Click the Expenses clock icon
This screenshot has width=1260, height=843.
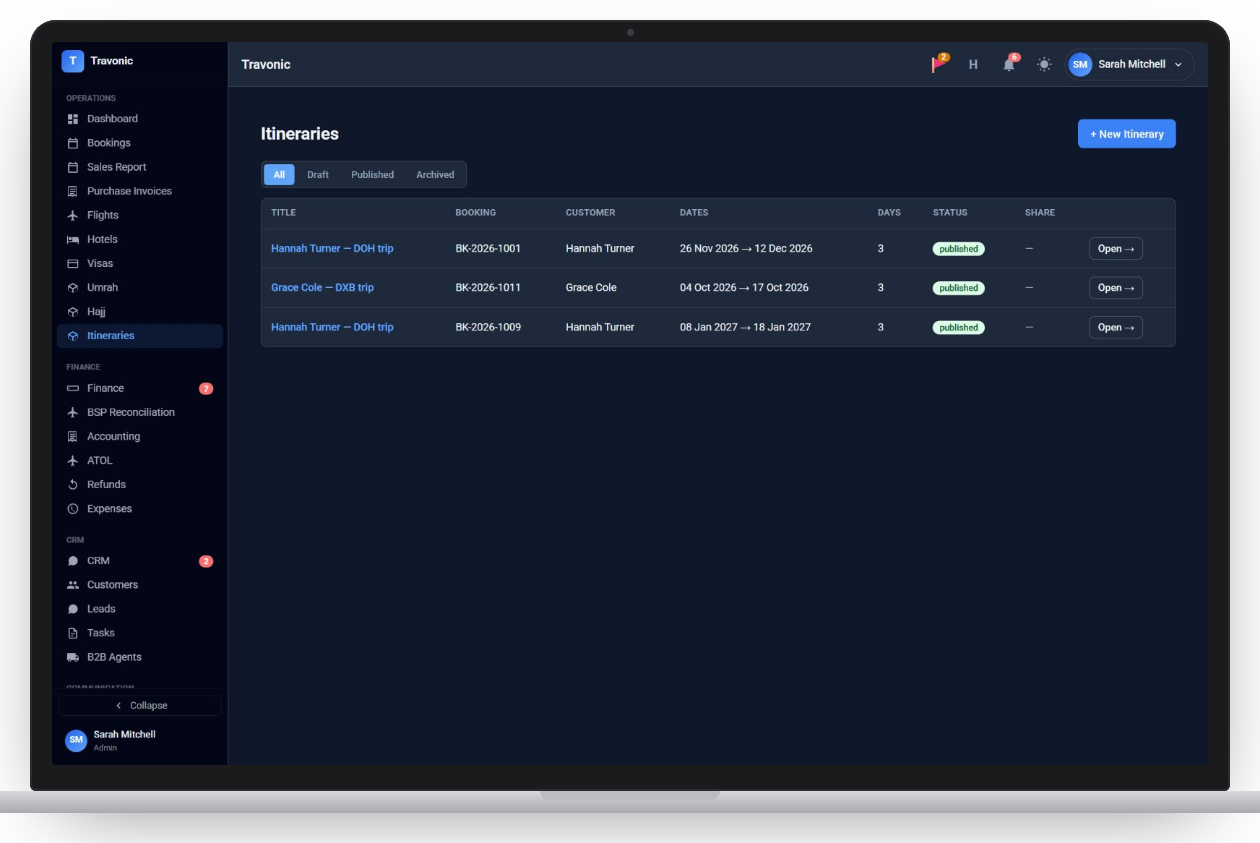pos(73,508)
